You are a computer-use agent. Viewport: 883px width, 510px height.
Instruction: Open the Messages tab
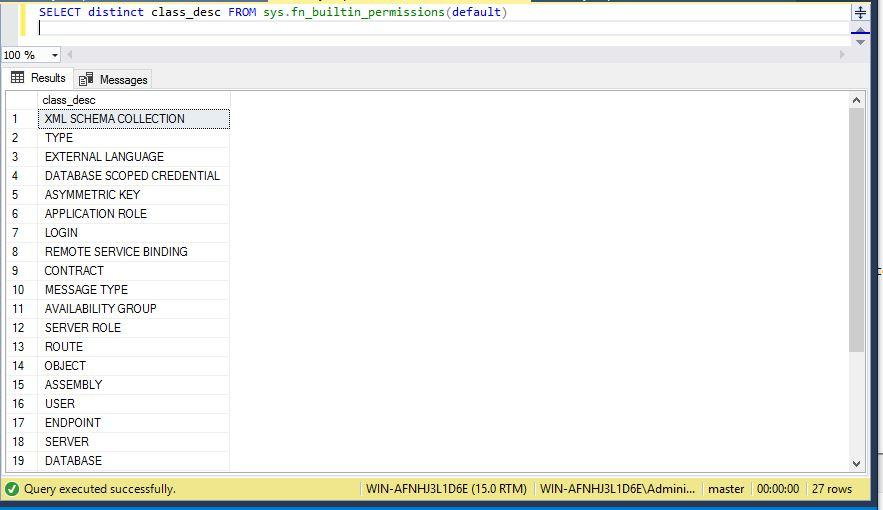tap(113, 80)
